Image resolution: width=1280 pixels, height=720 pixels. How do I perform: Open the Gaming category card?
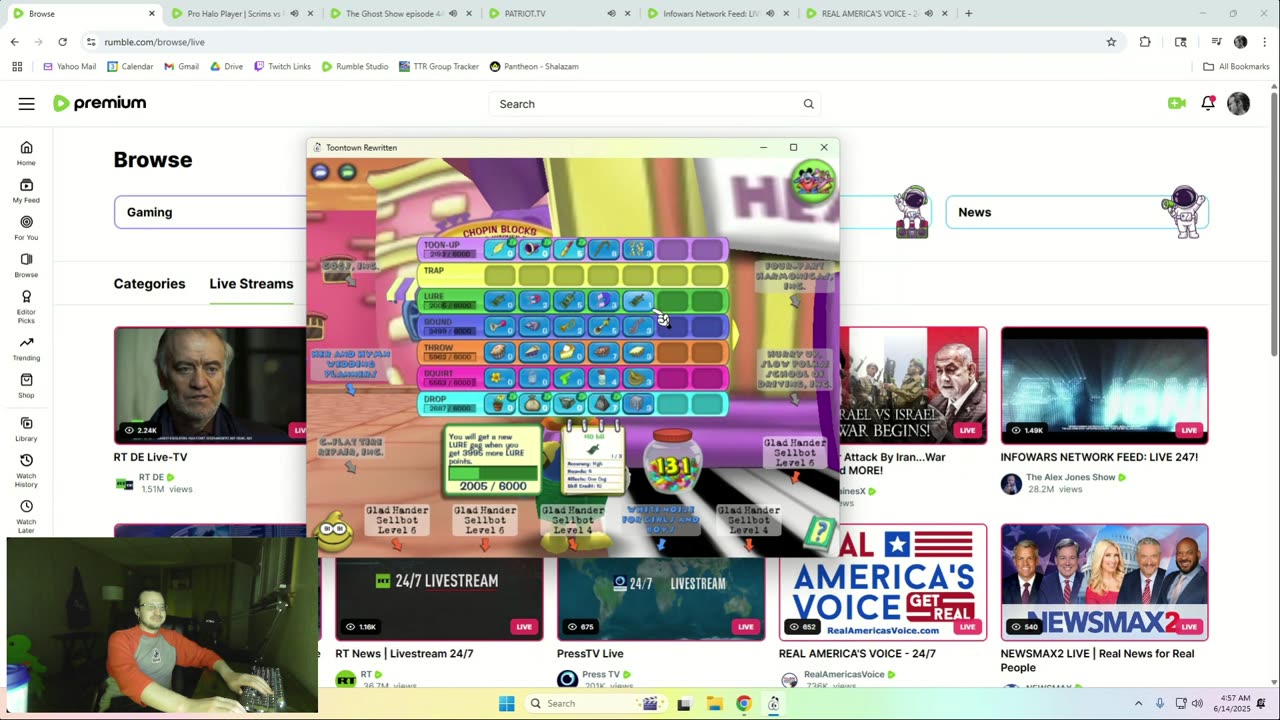[210, 212]
